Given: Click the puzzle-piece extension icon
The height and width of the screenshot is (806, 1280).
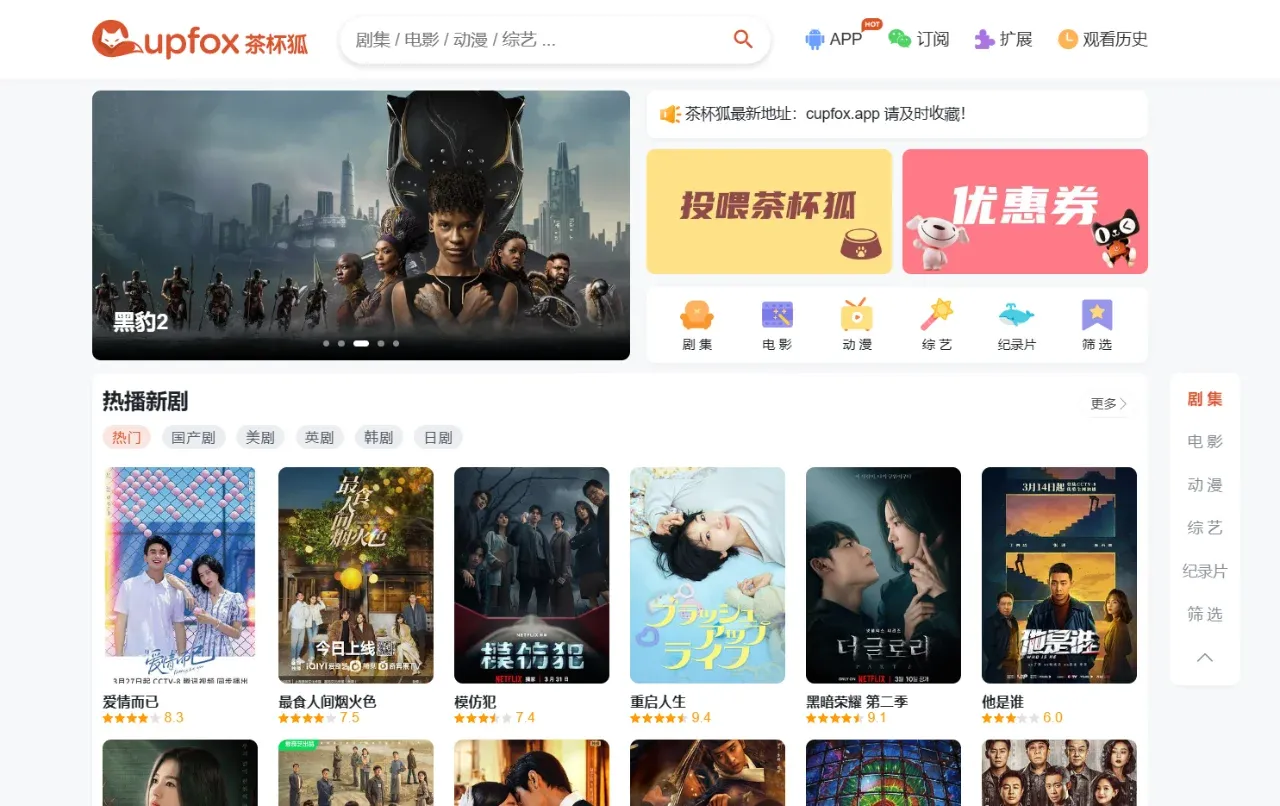Looking at the screenshot, I should (x=985, y=39).
